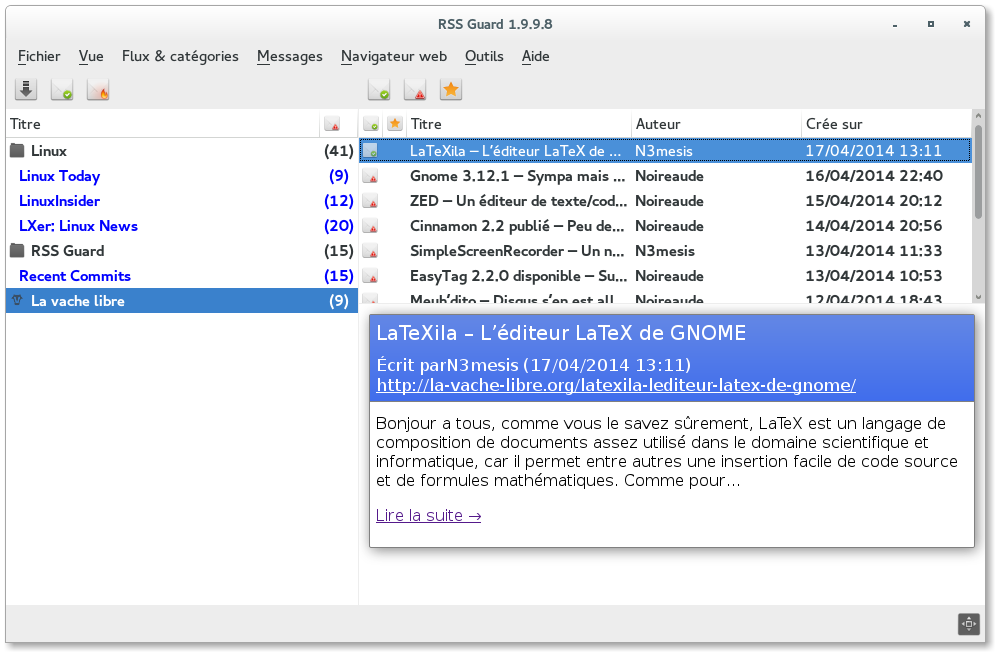
Task: Mark selected messages as unread toolbar icon
Action: point(415,90)
